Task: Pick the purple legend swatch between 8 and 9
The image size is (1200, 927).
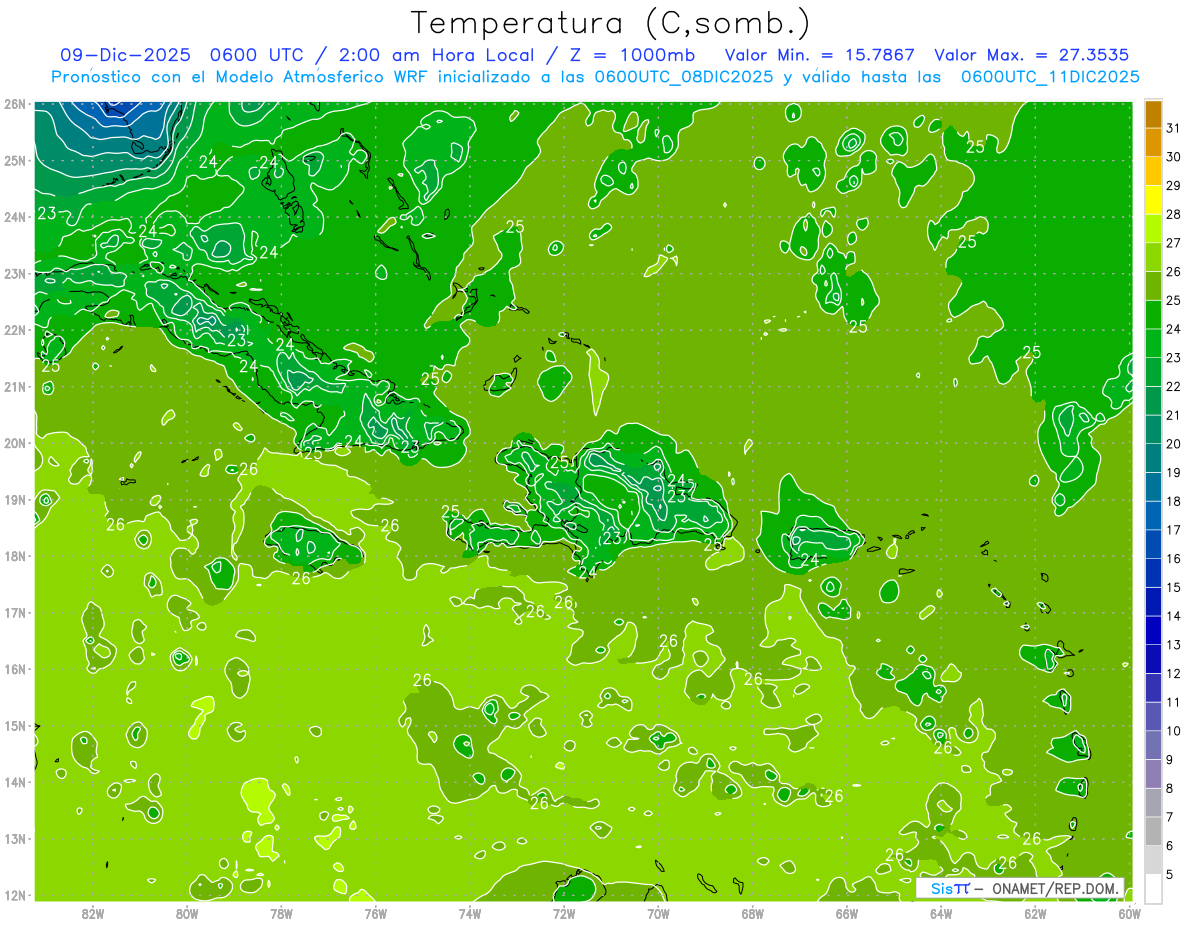Action: click(1153, 774)
